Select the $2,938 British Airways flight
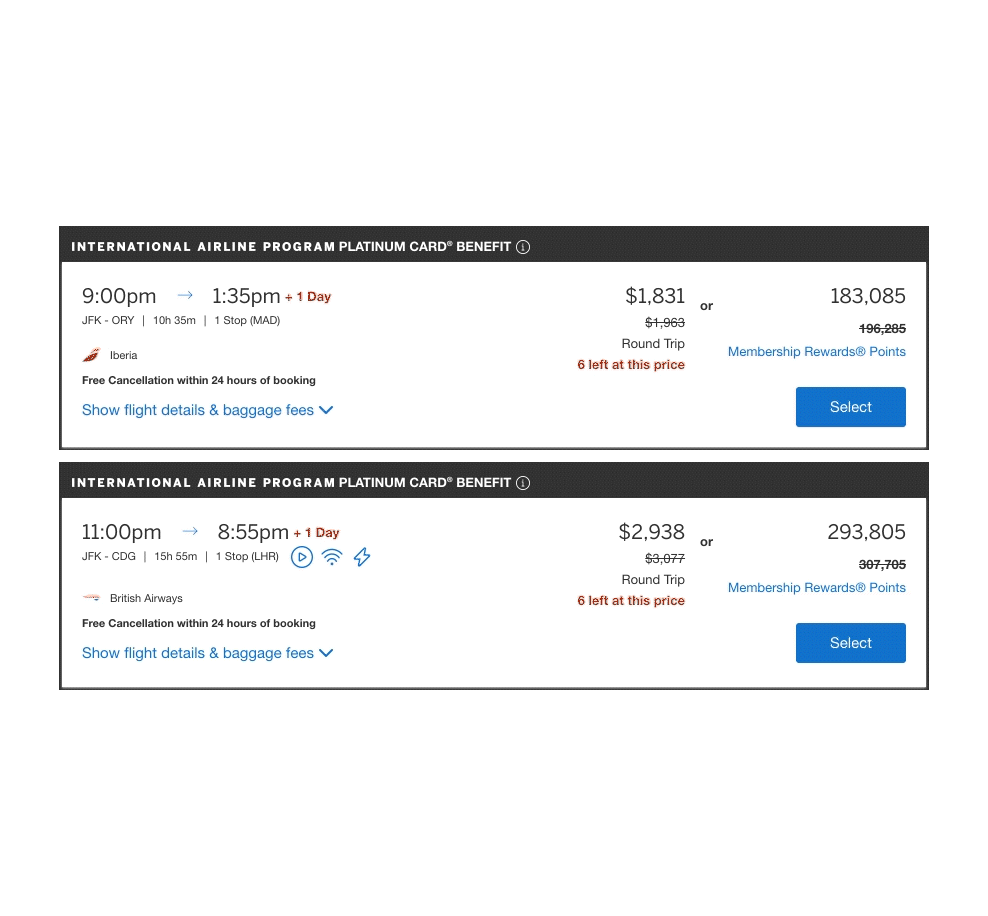 tap(850, 643)
